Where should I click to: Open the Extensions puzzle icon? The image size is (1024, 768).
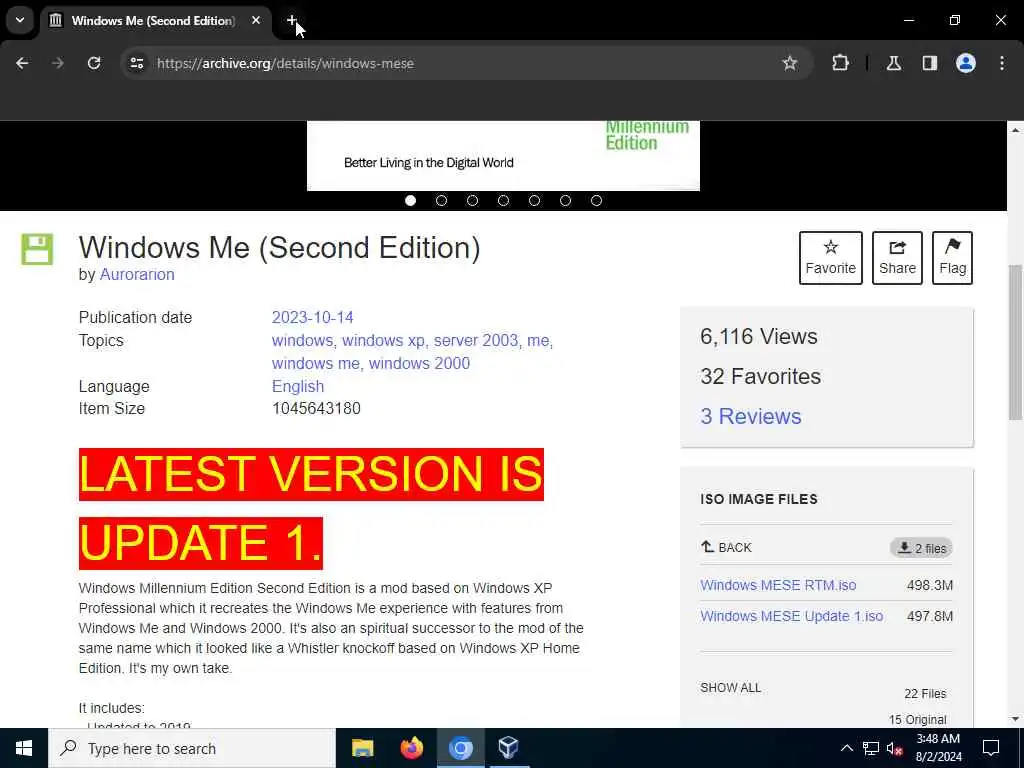coord(840,63)
